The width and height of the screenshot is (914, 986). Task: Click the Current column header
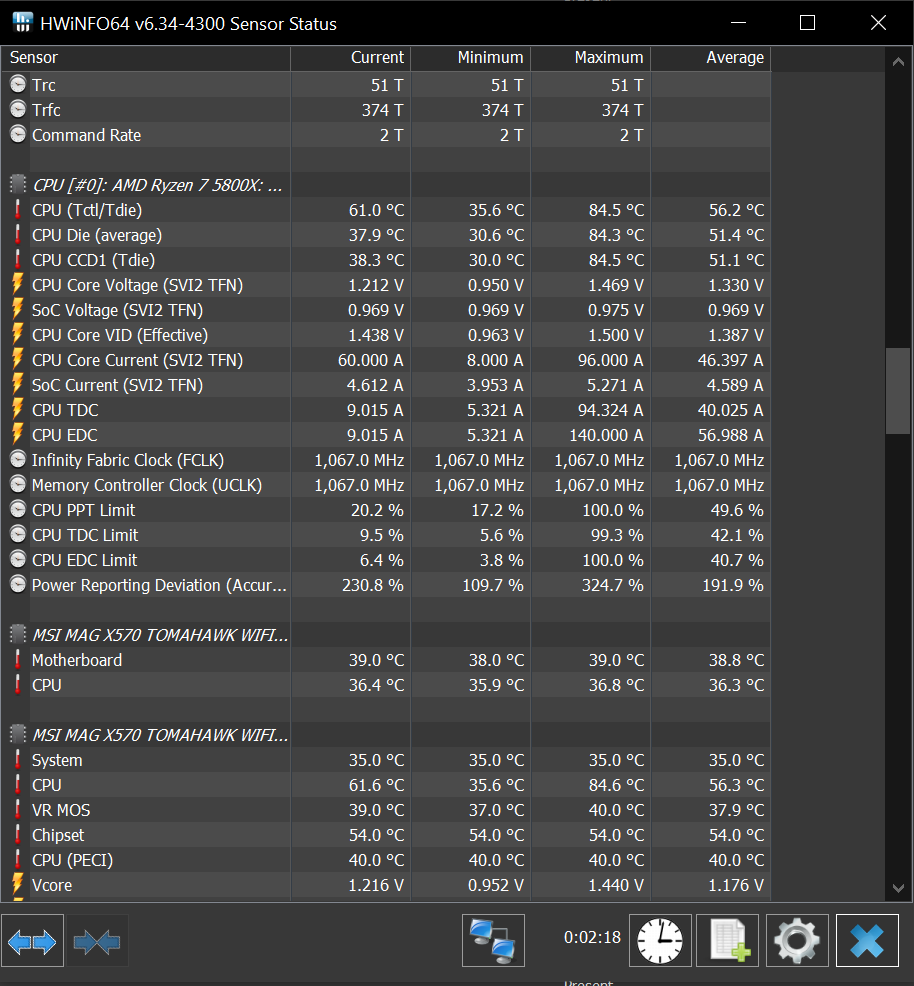click(351, 58)
